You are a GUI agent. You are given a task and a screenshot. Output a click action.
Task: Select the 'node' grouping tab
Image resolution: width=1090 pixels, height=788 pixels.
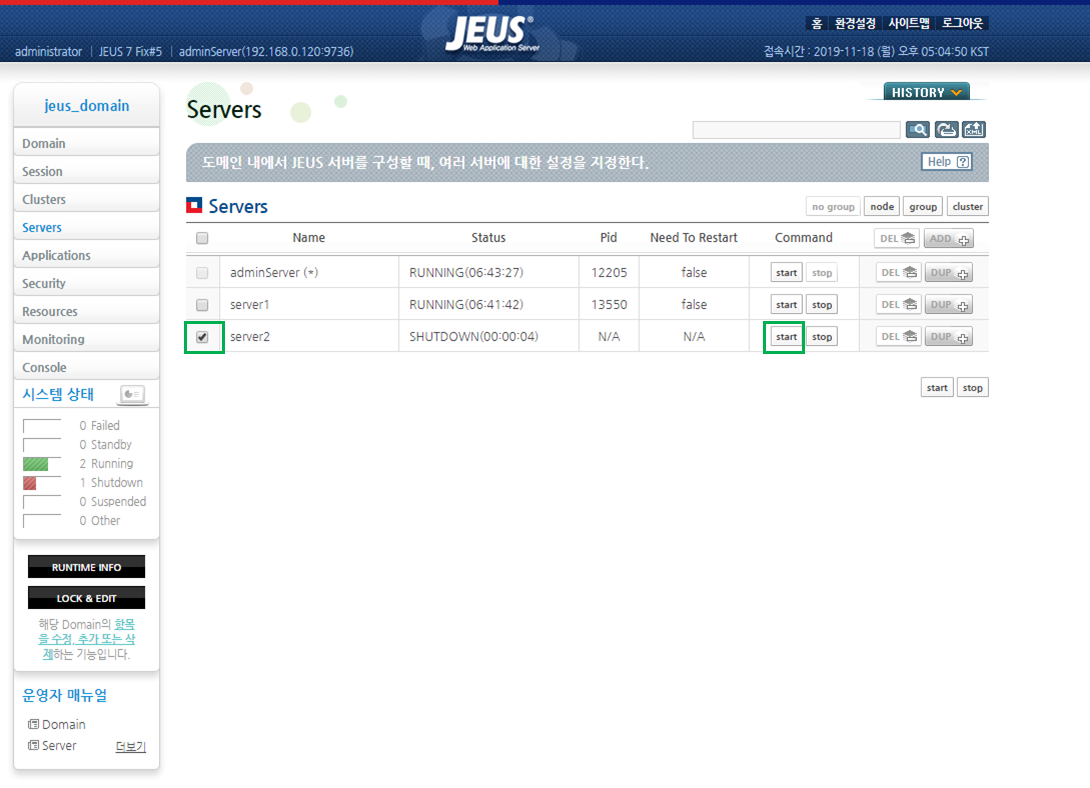pos(882,206)
